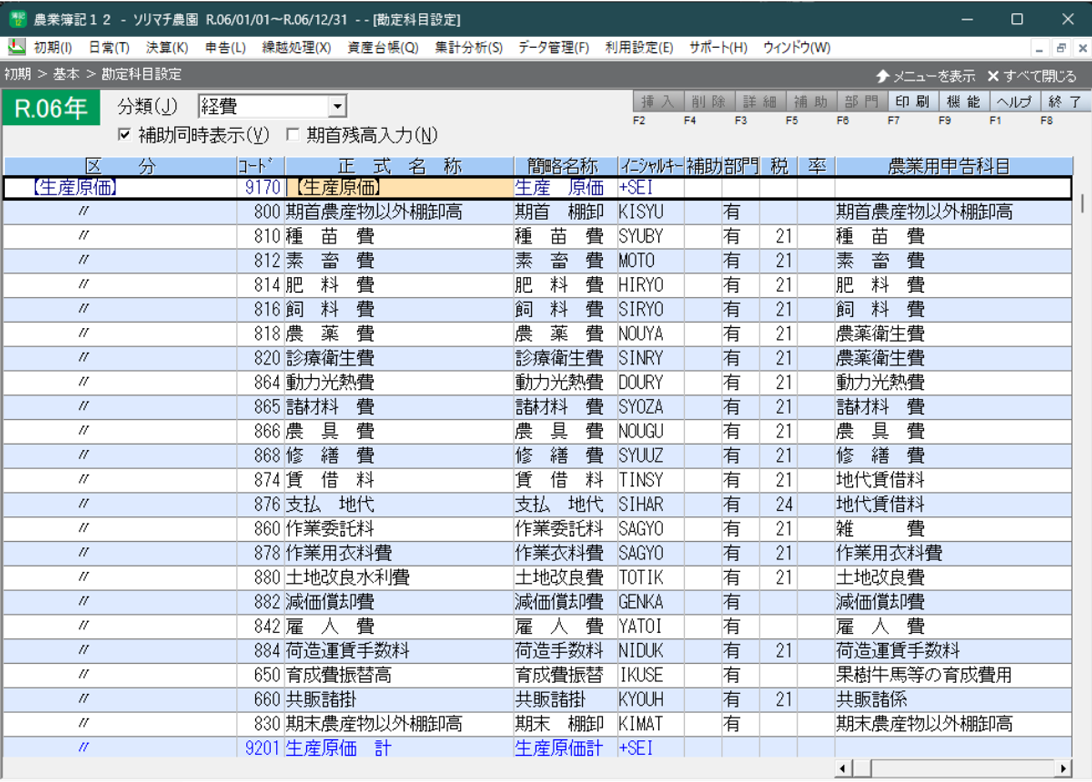The image size is (1092, 782).
Task: Open the ウィンドウ(W) menu
Action: point(796,48)
